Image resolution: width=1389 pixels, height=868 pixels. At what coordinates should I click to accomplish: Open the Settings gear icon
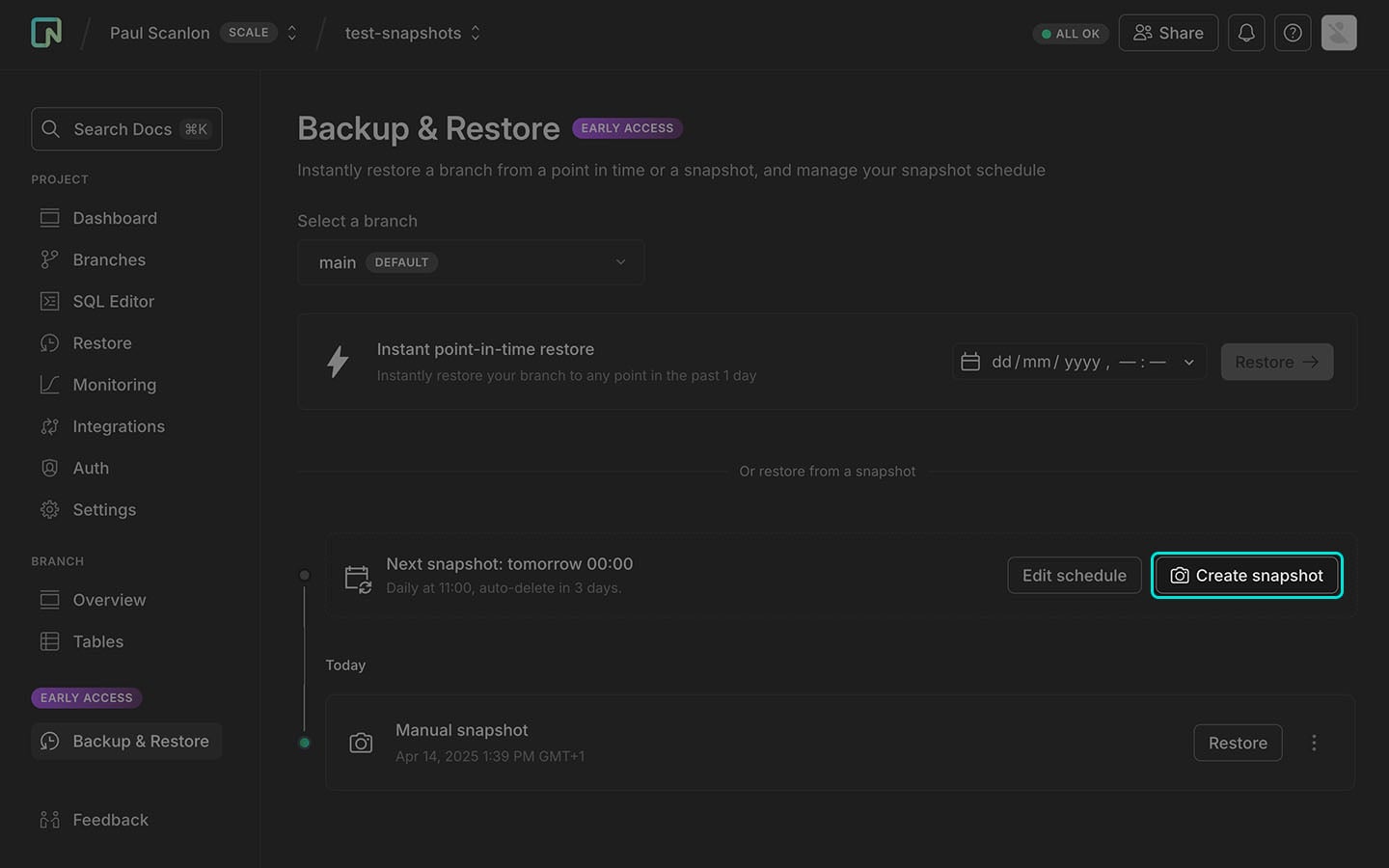[x=50, y=509]
